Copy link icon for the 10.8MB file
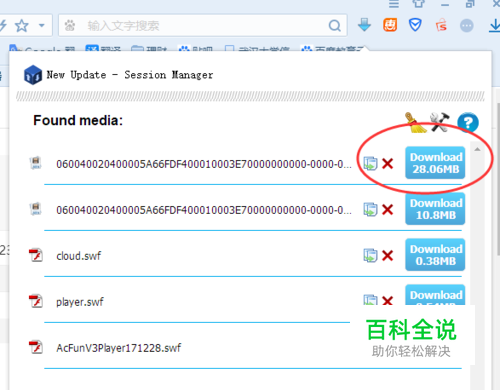 [x=370, y=209]
